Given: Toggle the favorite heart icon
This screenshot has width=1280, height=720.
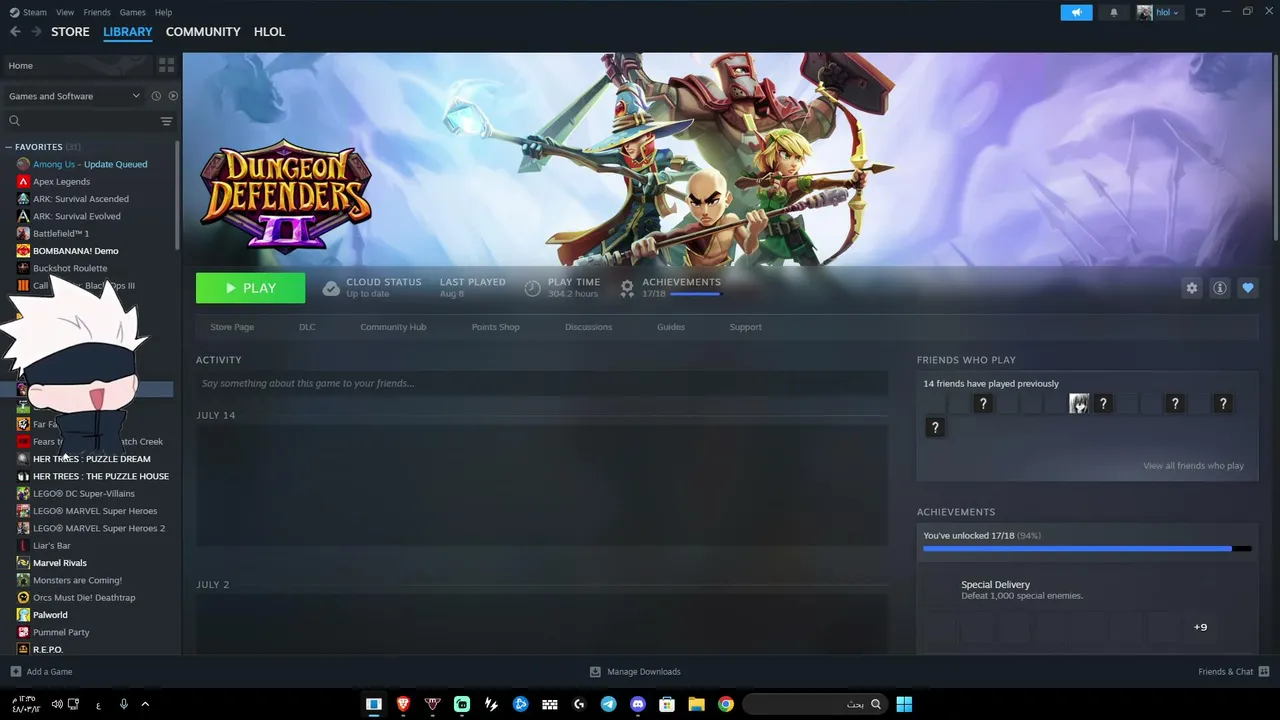Looking at the screenshot, I should point(1248,288).
